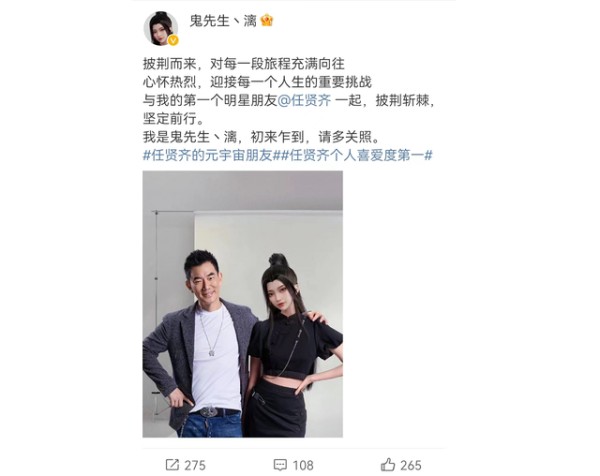This screenshot has width=600, height=476.
Task: Open the @任贤齐 mention link
Action: (x=304, y=100)
